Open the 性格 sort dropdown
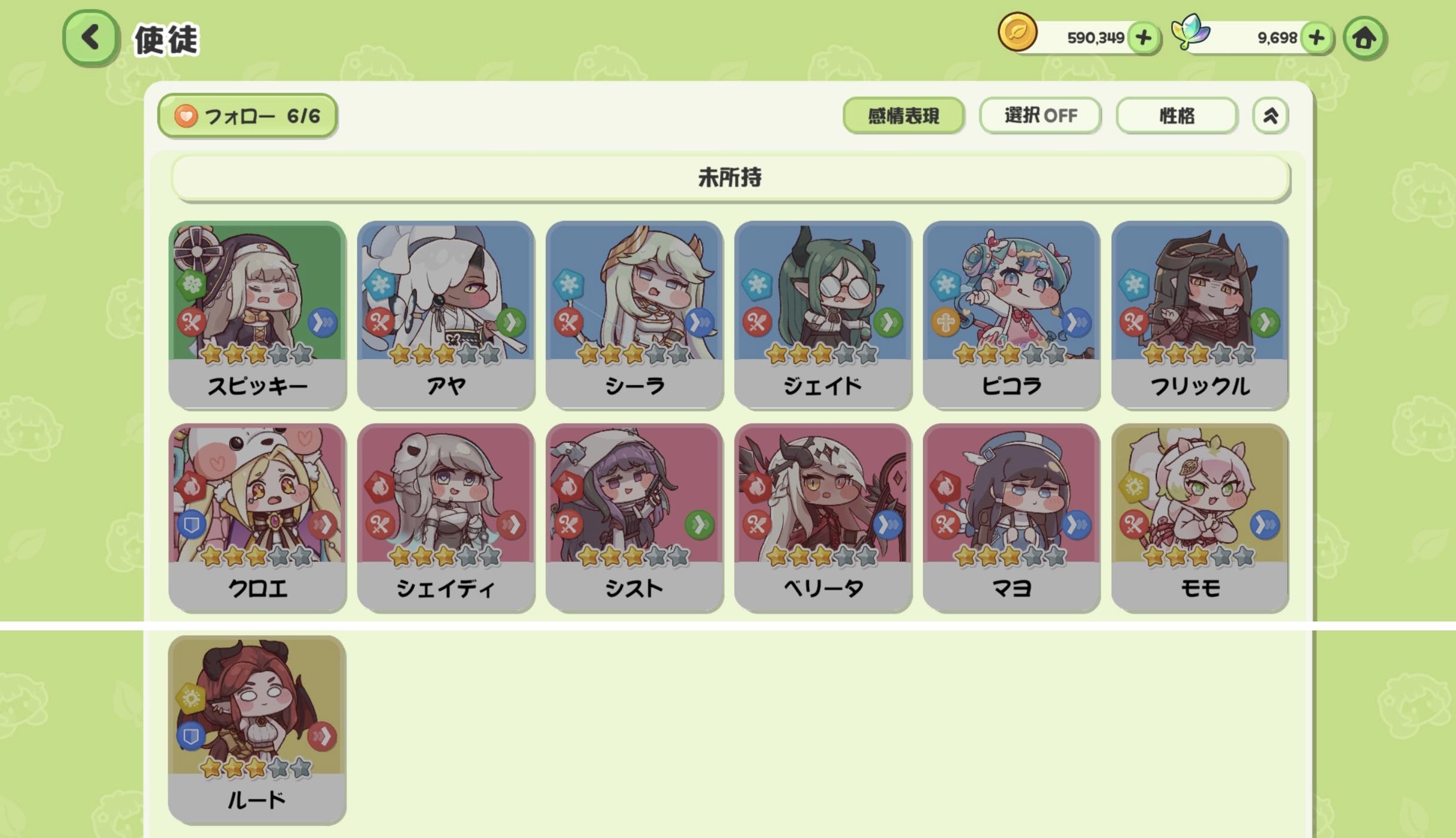 pyautogui.click(x=1177, y=115)
